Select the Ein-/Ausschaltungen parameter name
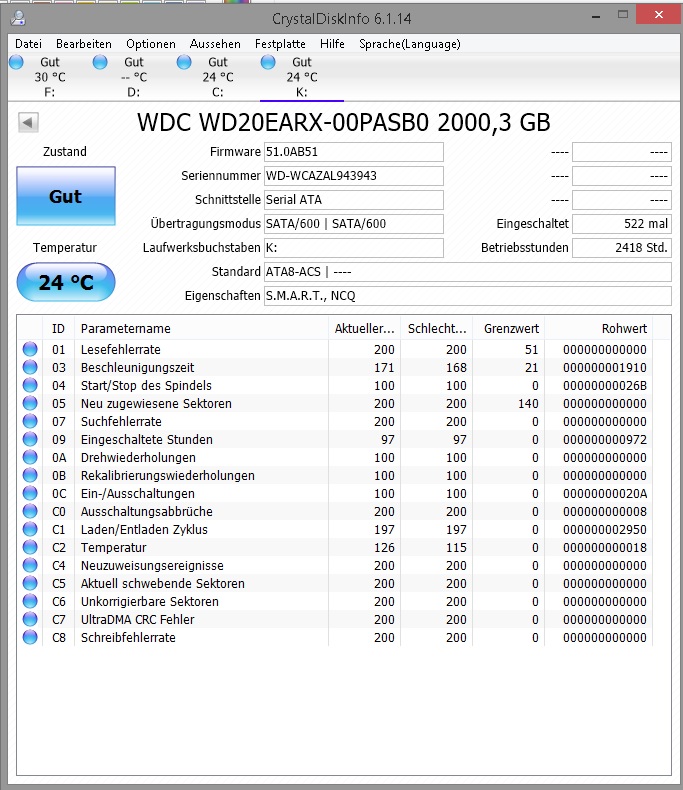 [x=138, y=494]
